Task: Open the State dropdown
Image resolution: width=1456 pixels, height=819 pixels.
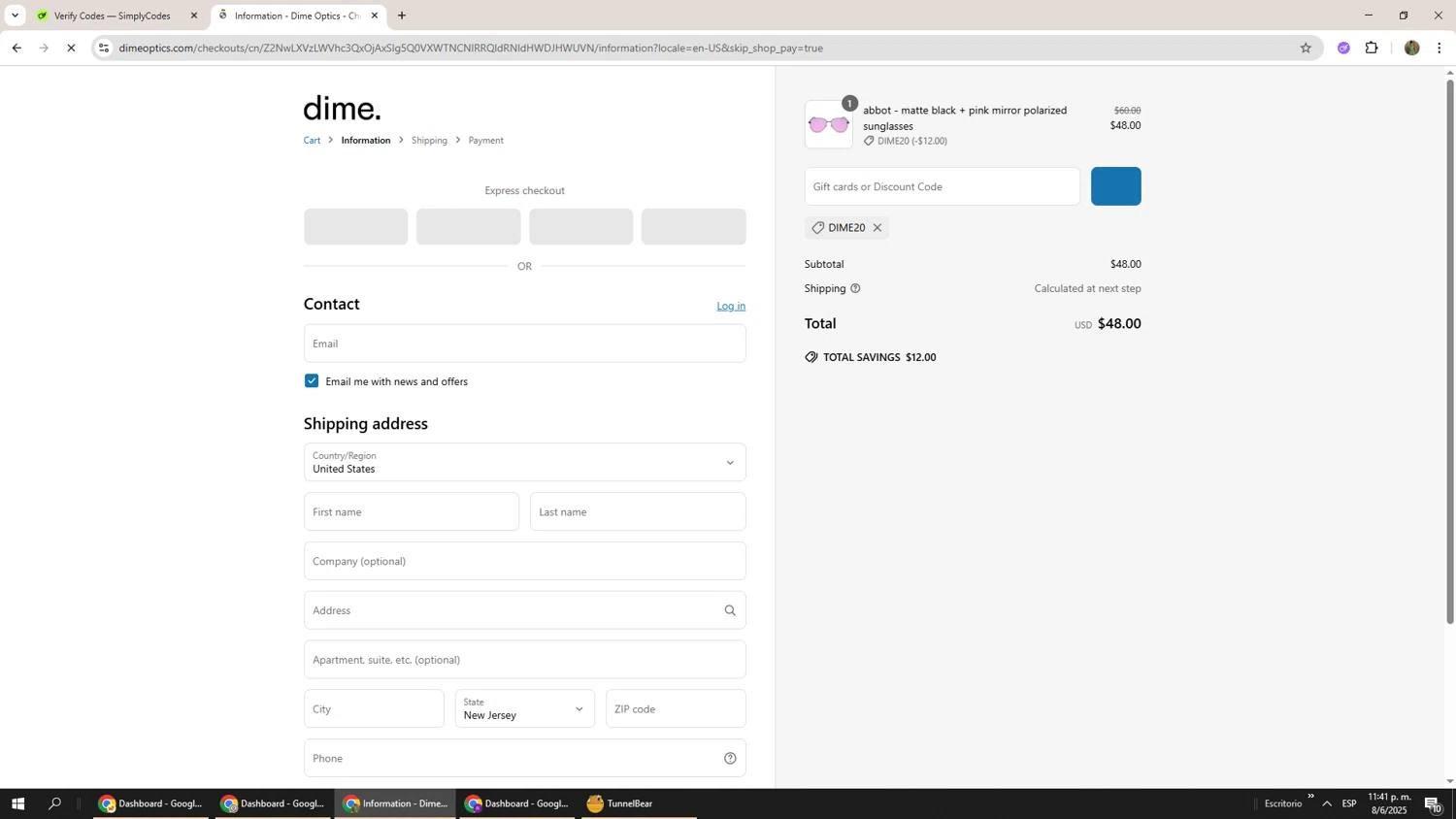Action: (524, 709)
